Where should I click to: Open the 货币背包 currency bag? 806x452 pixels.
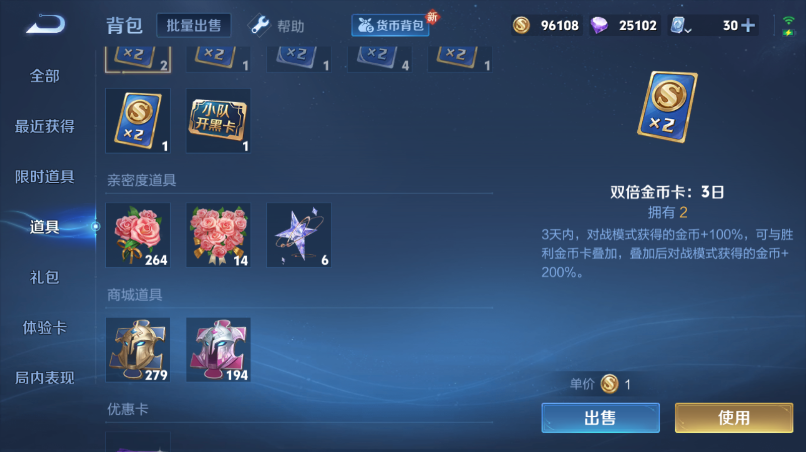point(391,25)
